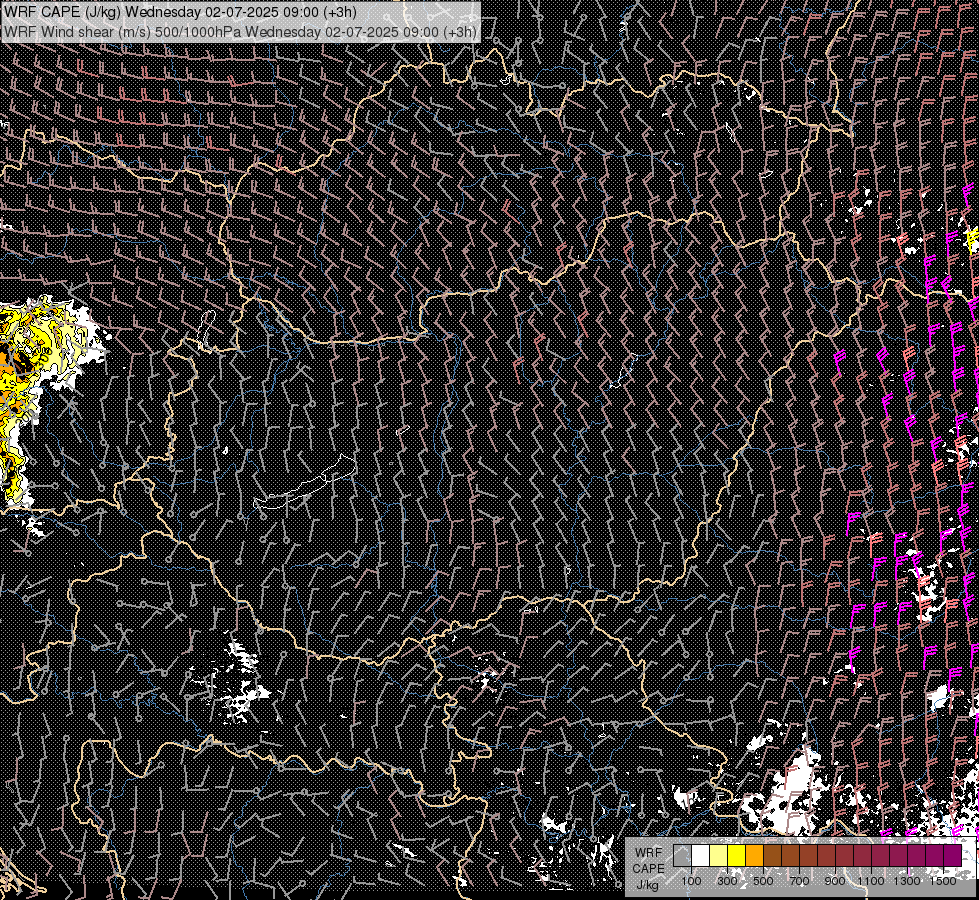The width and height of the screenshot is (979, 900).
Task: Click the white swatch in the CAPE legend
Action: coord(701,856)
